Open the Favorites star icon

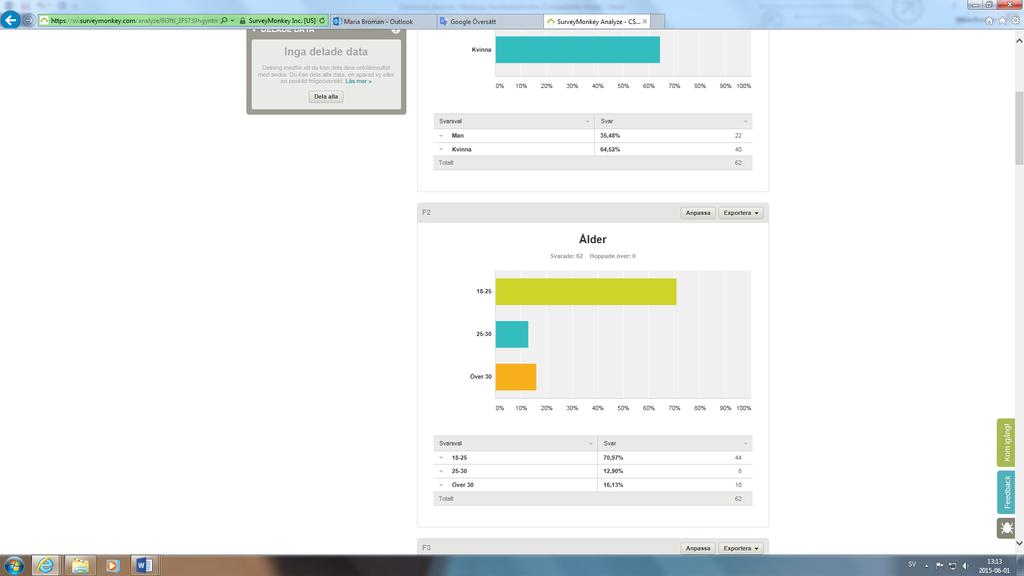(x=1002, y=21)
